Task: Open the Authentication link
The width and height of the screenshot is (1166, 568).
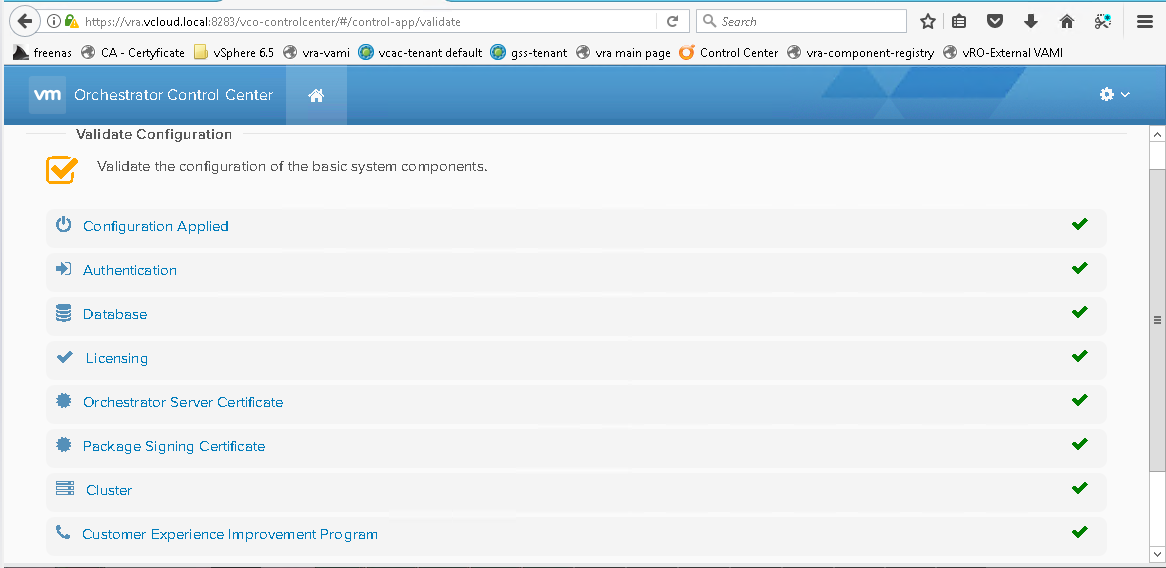Action: point(130,270)
